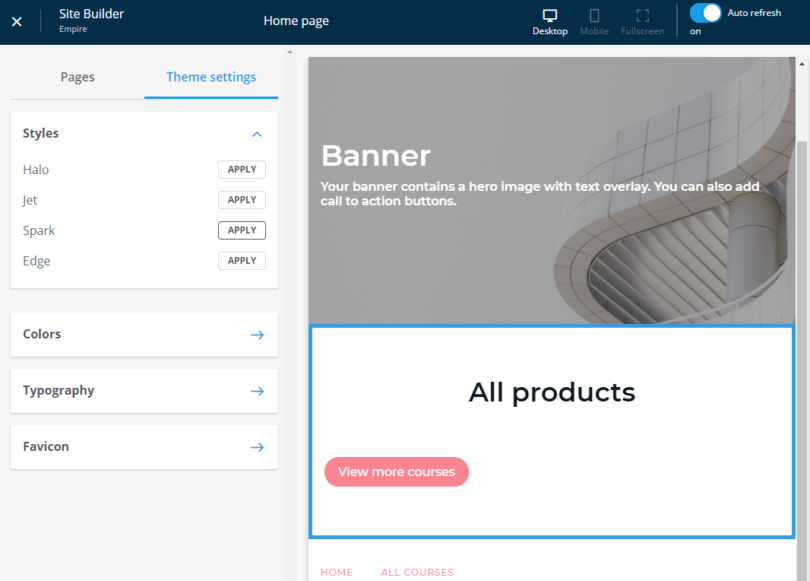This screenshot has width=810, height=581.
Task: Enter Fullscreen preview mode
Action: [642, 20]
